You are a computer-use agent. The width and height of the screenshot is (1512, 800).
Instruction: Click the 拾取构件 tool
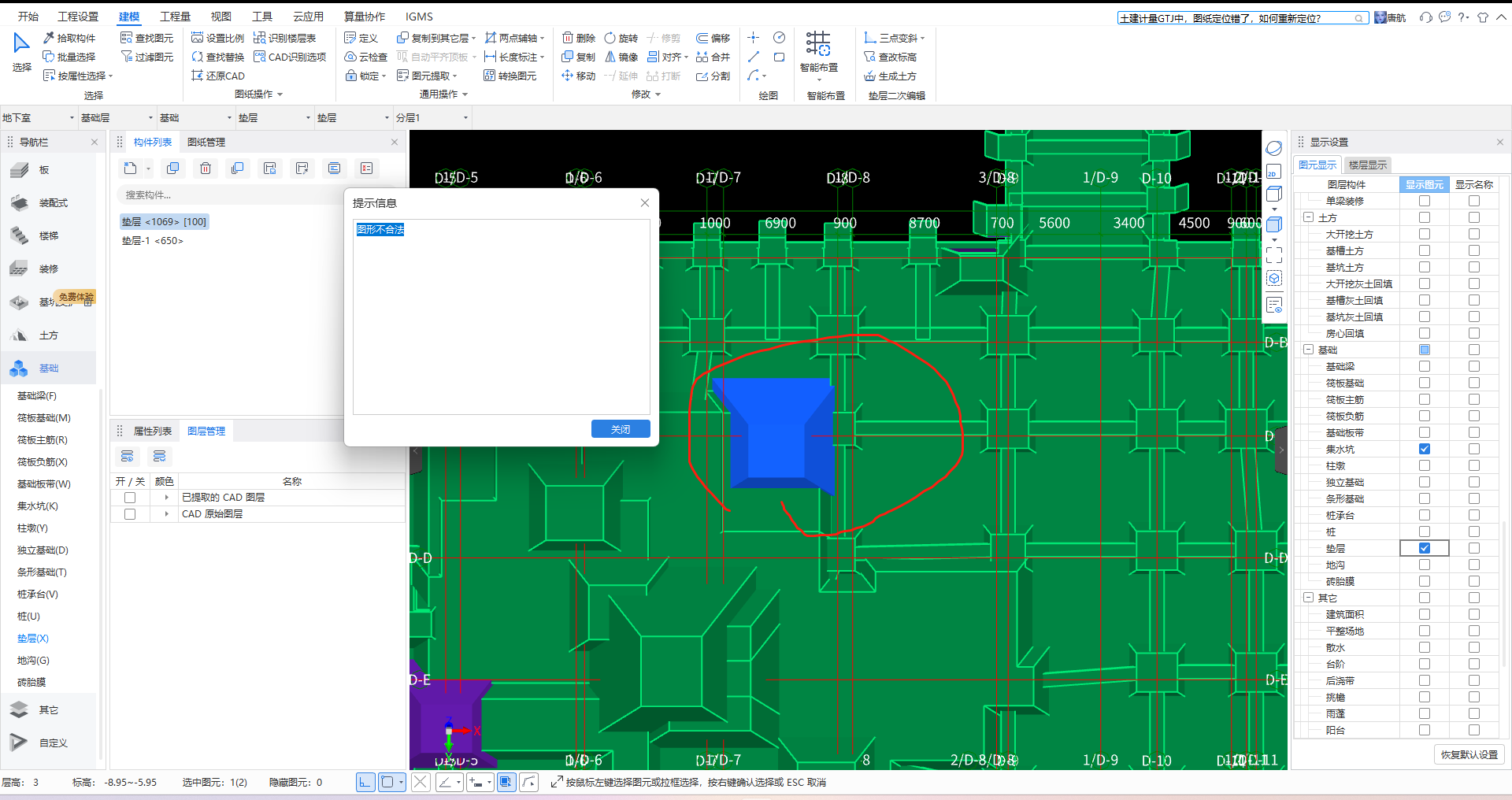point(69,38)
